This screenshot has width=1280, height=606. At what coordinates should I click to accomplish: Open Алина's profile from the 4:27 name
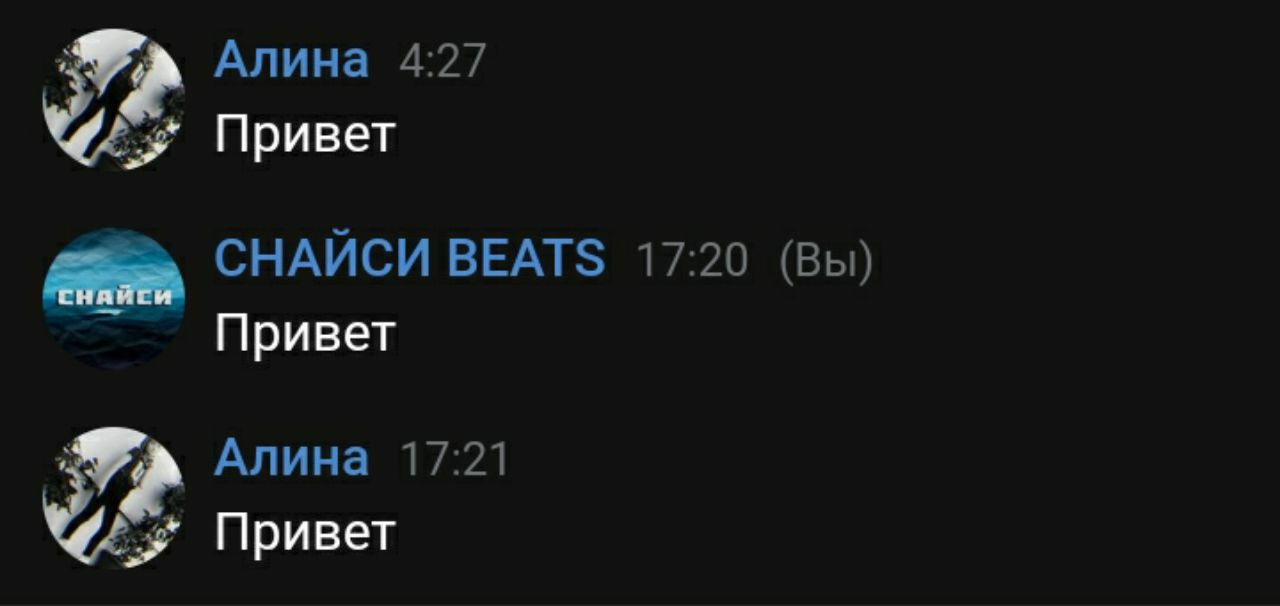(291, 61)
